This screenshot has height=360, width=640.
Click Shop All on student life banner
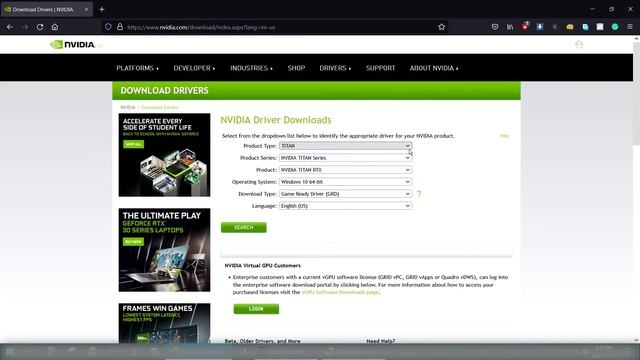(x=133, y=144)
